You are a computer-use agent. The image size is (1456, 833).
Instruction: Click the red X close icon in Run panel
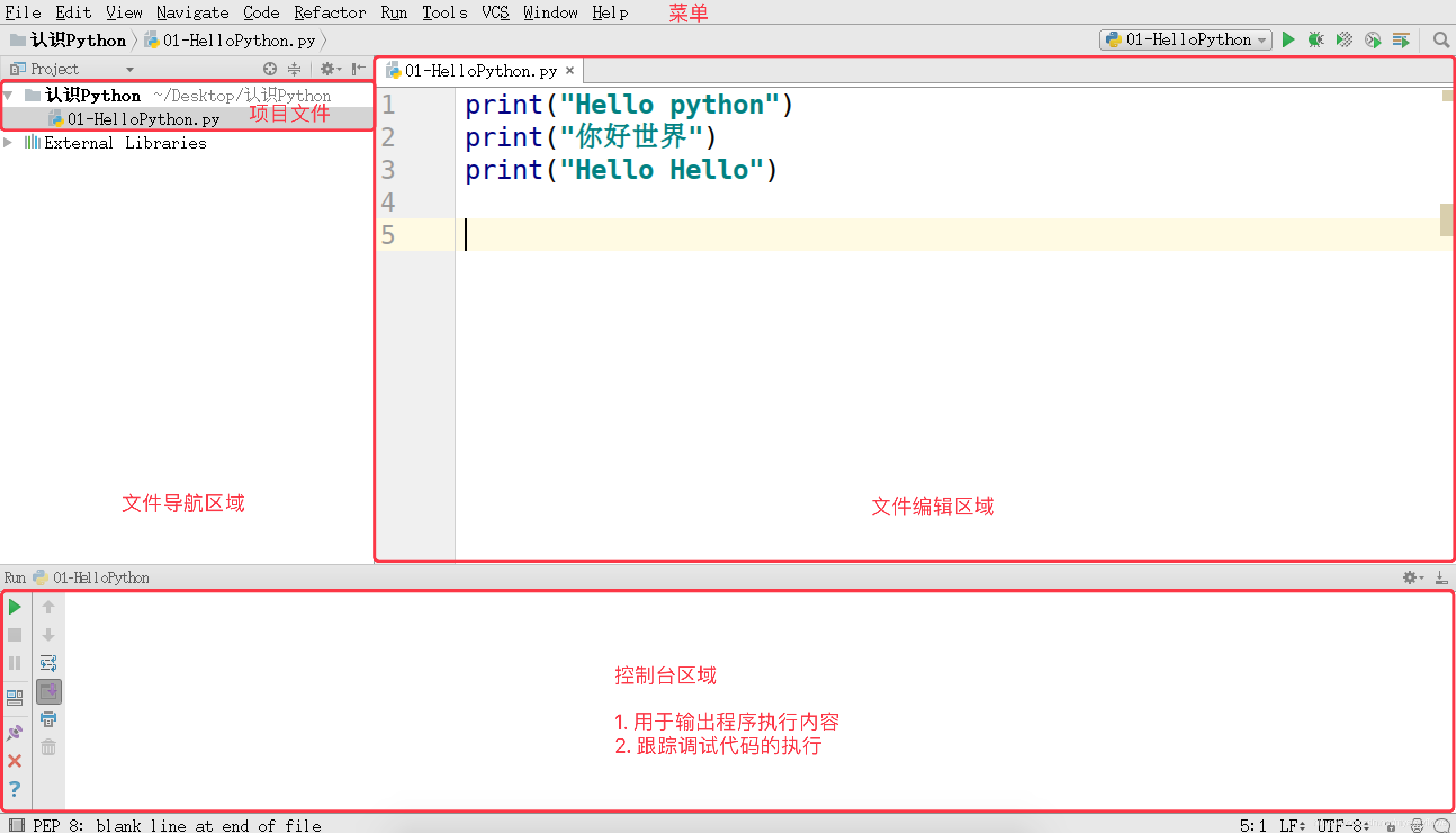[x=15, y=761]
